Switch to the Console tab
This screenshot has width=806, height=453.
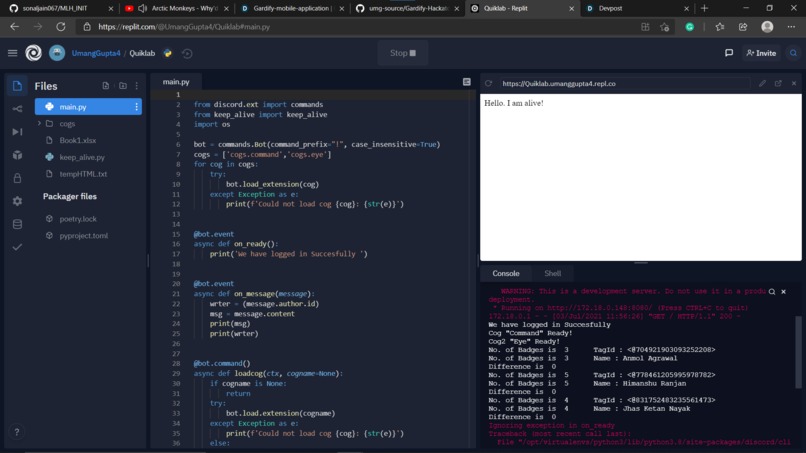[x=506, y=274]
